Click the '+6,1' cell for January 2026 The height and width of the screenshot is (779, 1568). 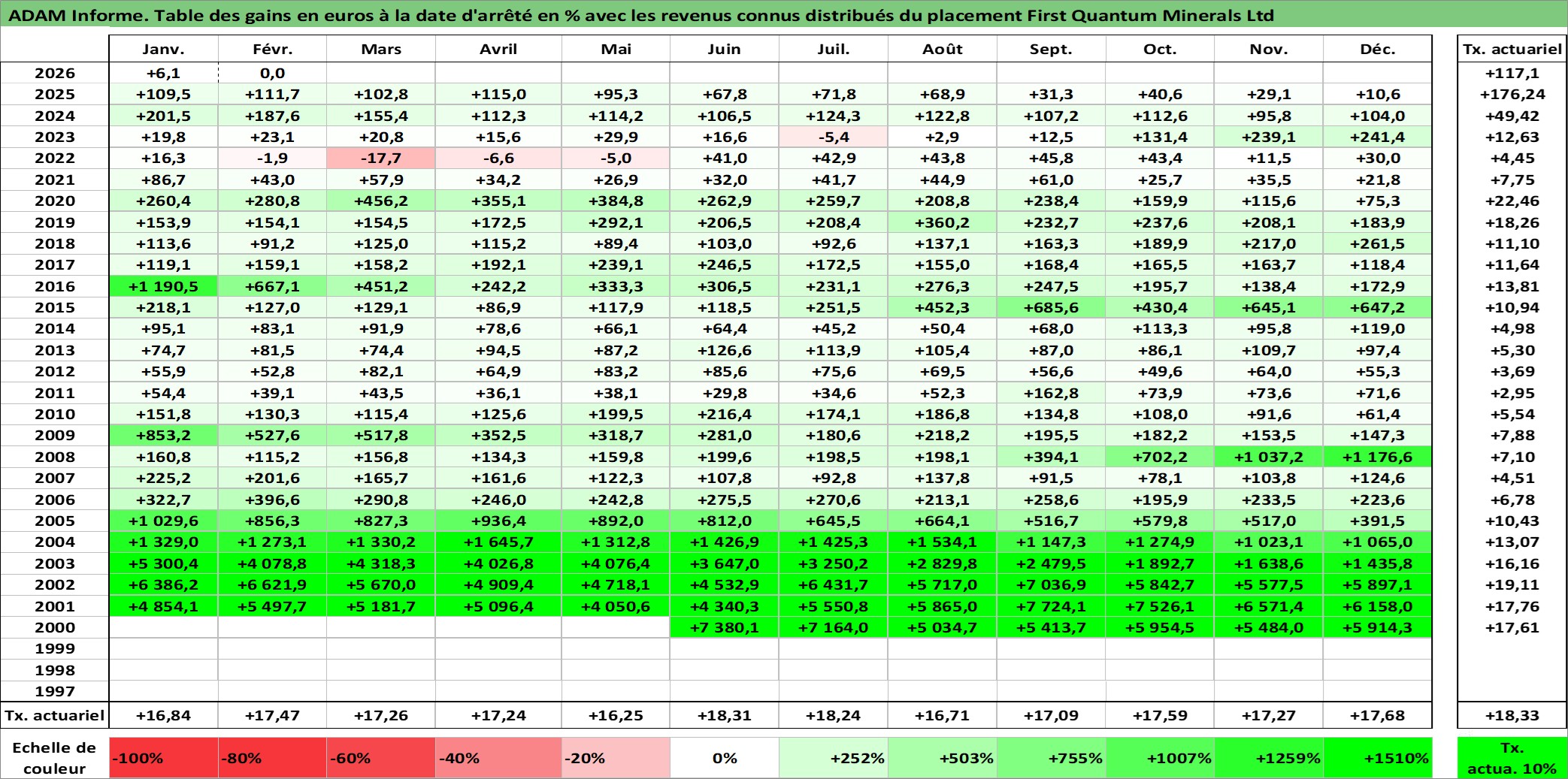(164, 73)
